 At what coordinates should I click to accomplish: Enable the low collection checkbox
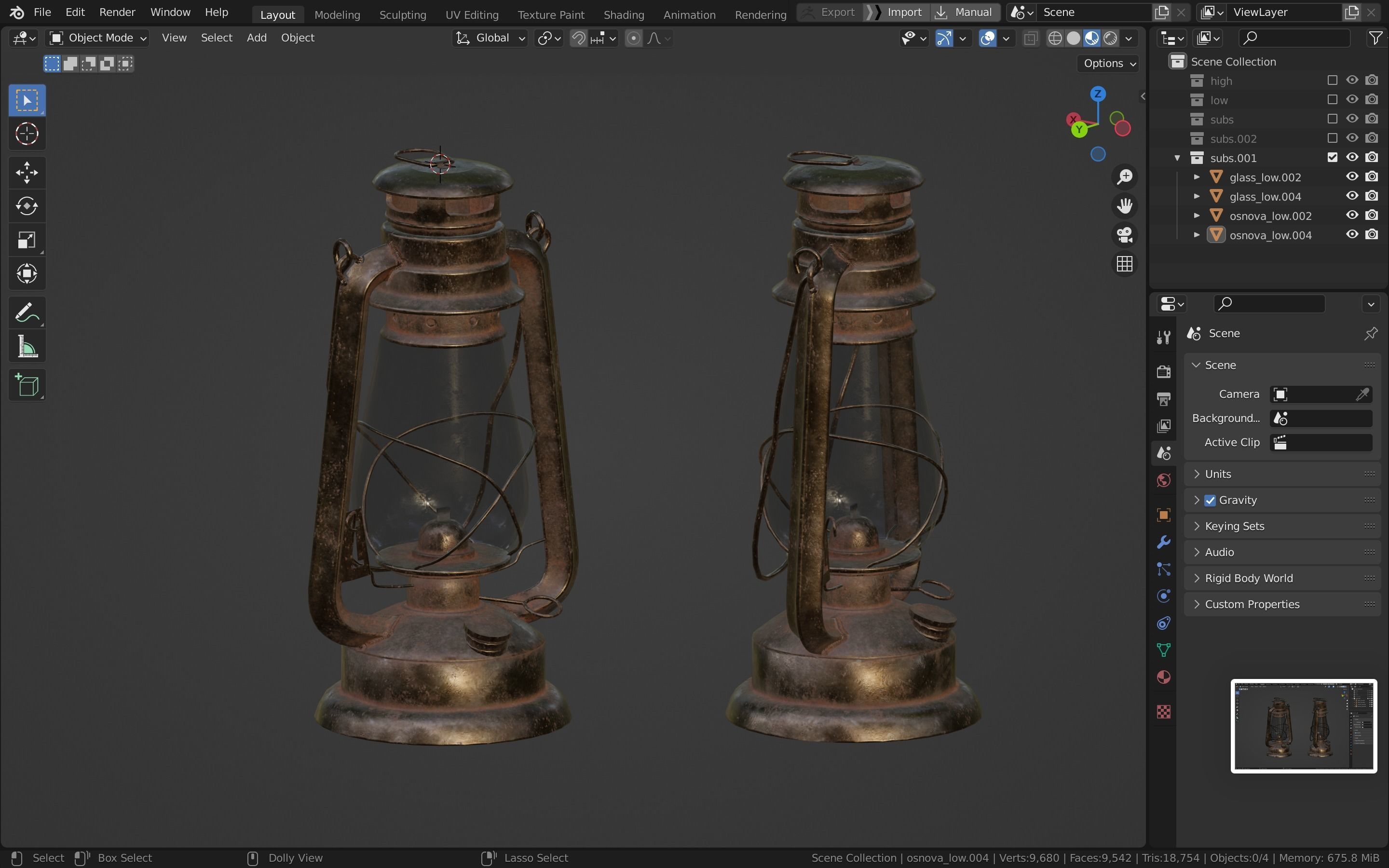(x=1332, y=100)
